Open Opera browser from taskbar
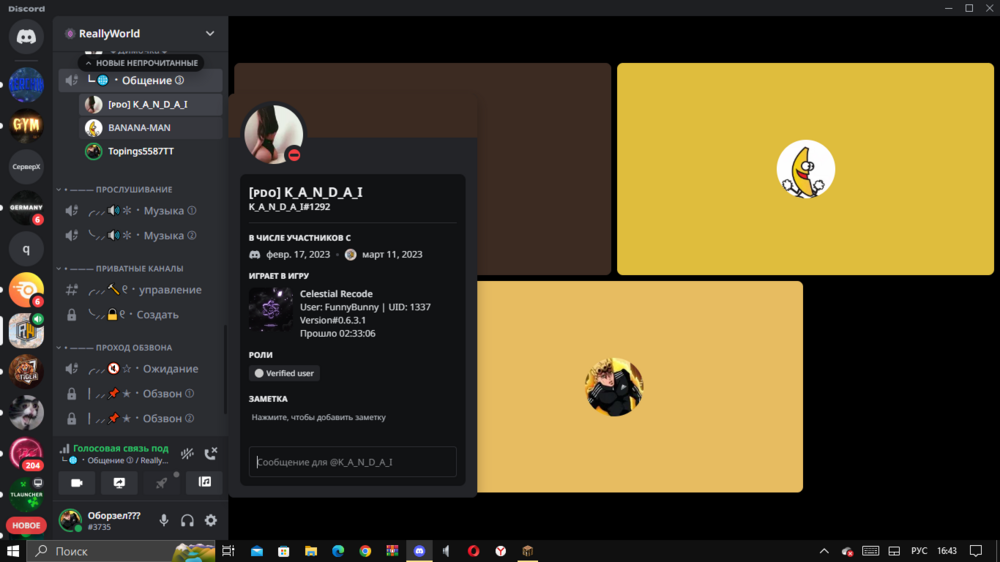1000x562 pixels. (x=473, y=551)
